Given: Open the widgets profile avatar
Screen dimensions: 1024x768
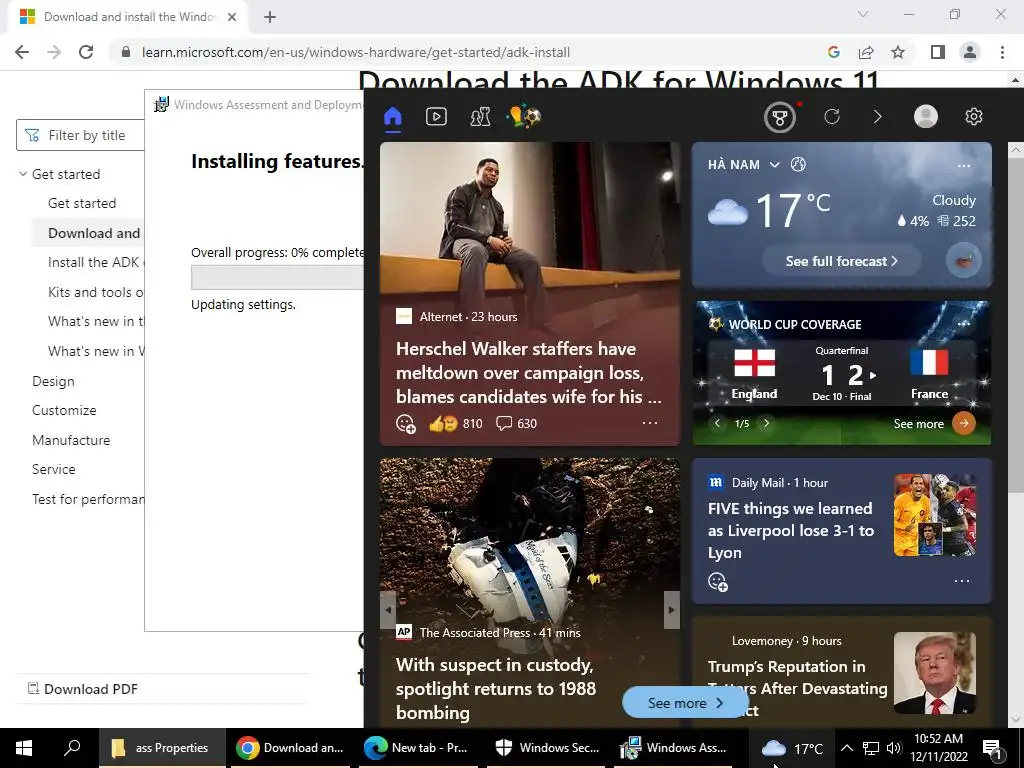Looking at the screenshot, I should tap(925, 117).
